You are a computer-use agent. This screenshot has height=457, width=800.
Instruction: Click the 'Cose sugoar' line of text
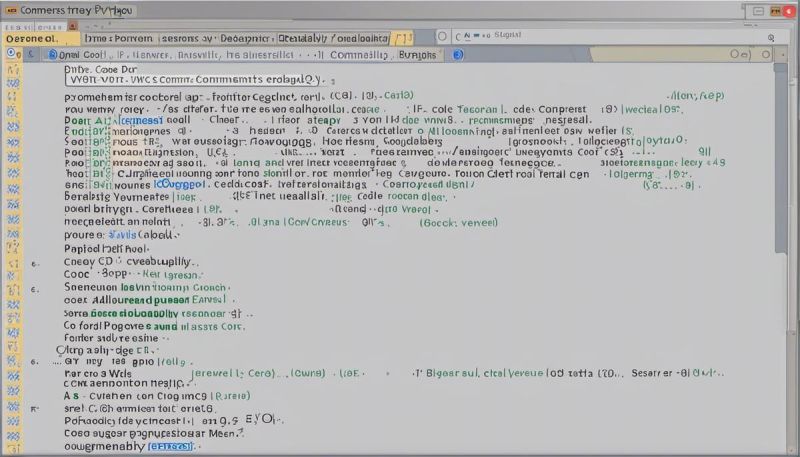pos(154,433)
